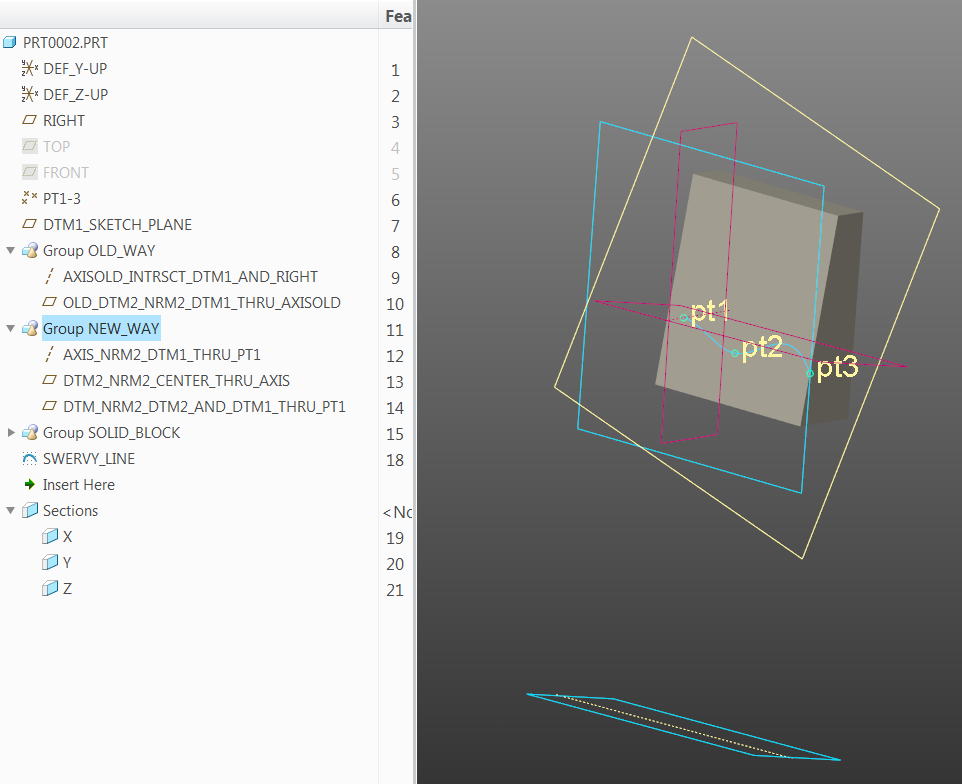Select AXIS_NRM2_DTM1_THRU_PT1 label

pyautogui.click(x=162, y=355)
